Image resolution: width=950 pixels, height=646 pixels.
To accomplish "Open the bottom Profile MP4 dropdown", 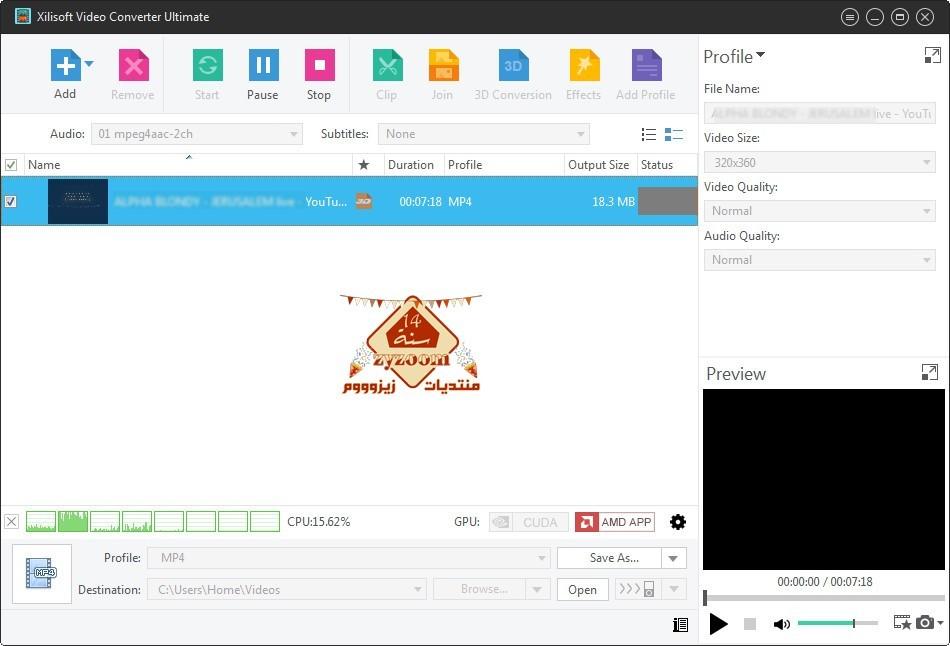I will pyautogui.click(x=348, y=558).
